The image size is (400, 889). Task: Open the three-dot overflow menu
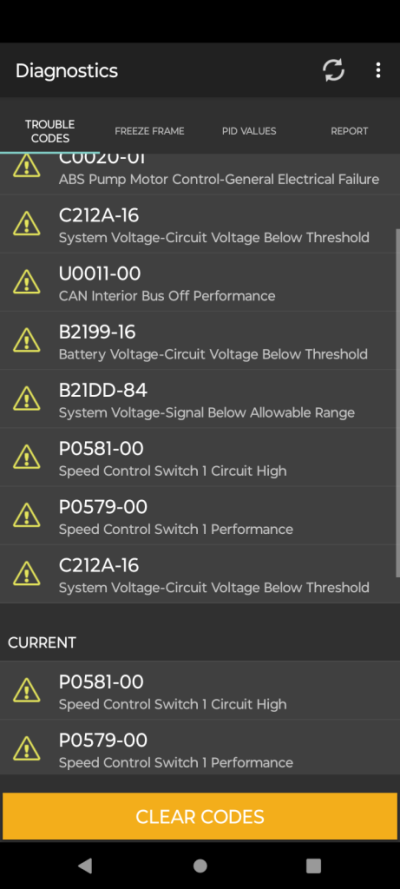378,70
